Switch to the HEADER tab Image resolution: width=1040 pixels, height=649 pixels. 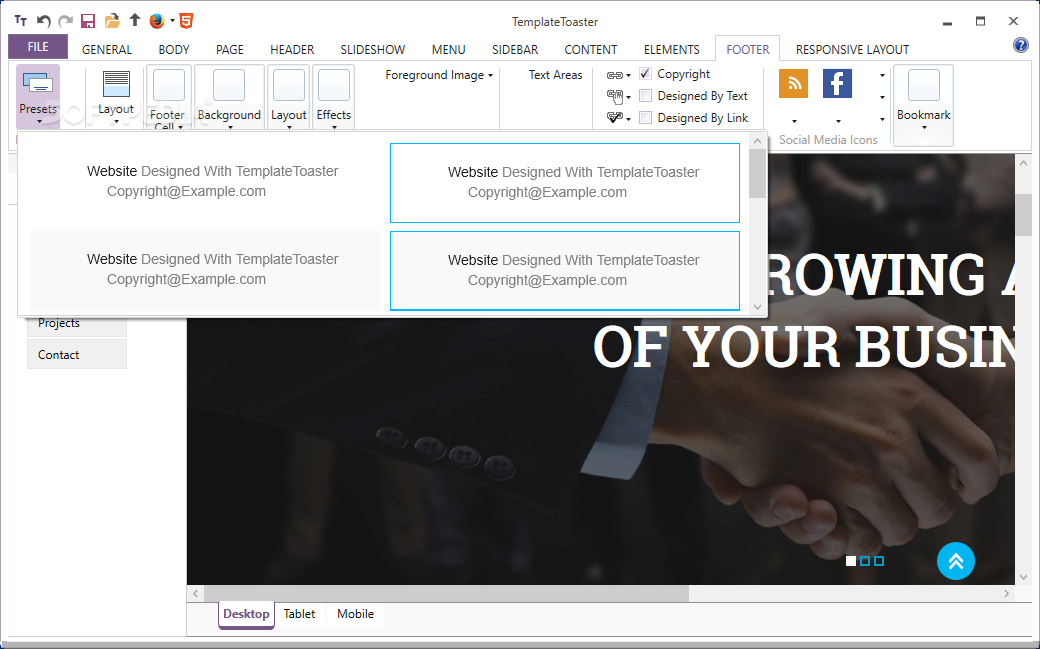click(292, 50)
